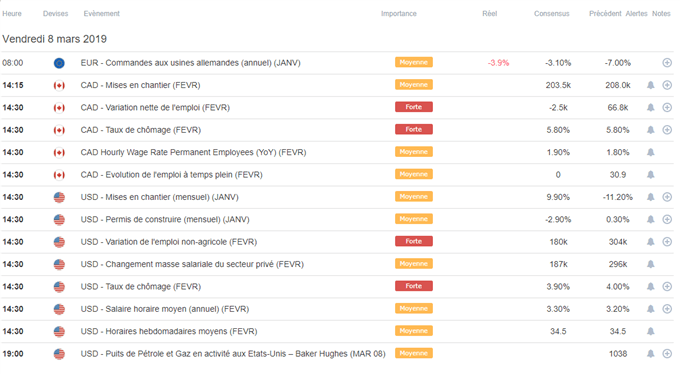Screen dimensions: 680x374
Task: Open plus icon on Baker Hughes row
Action: click(667, 354)
